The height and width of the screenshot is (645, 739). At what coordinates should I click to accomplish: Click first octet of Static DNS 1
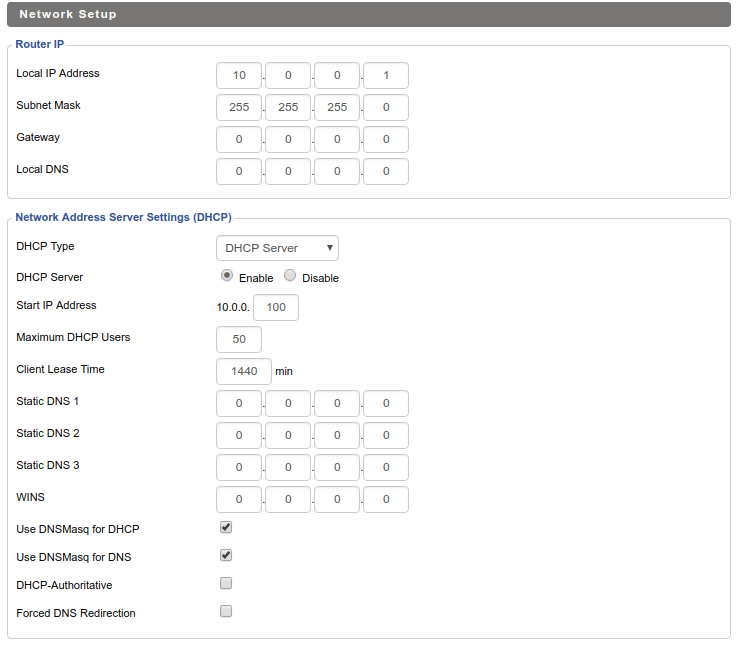(239, 403)
